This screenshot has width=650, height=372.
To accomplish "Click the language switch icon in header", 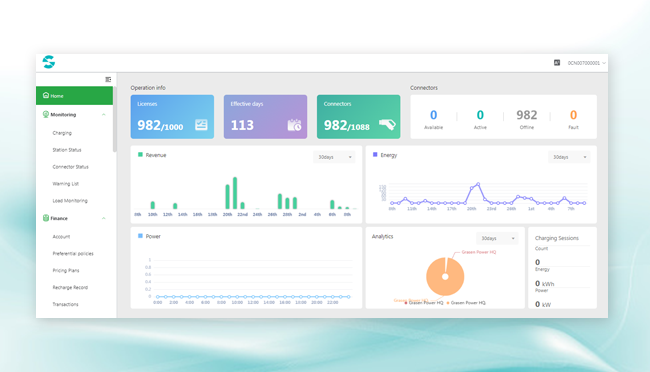I will click(x=557, y=63).
